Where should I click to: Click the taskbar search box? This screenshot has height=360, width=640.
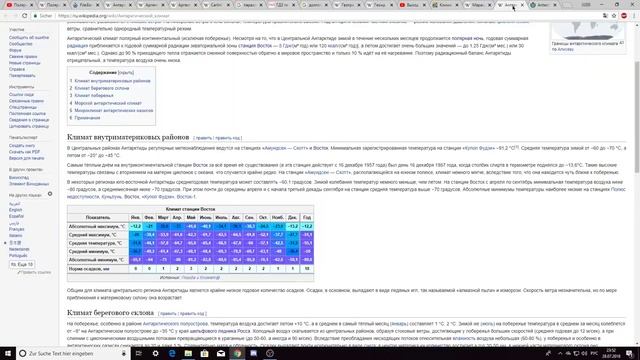click(x=73, y=353)
